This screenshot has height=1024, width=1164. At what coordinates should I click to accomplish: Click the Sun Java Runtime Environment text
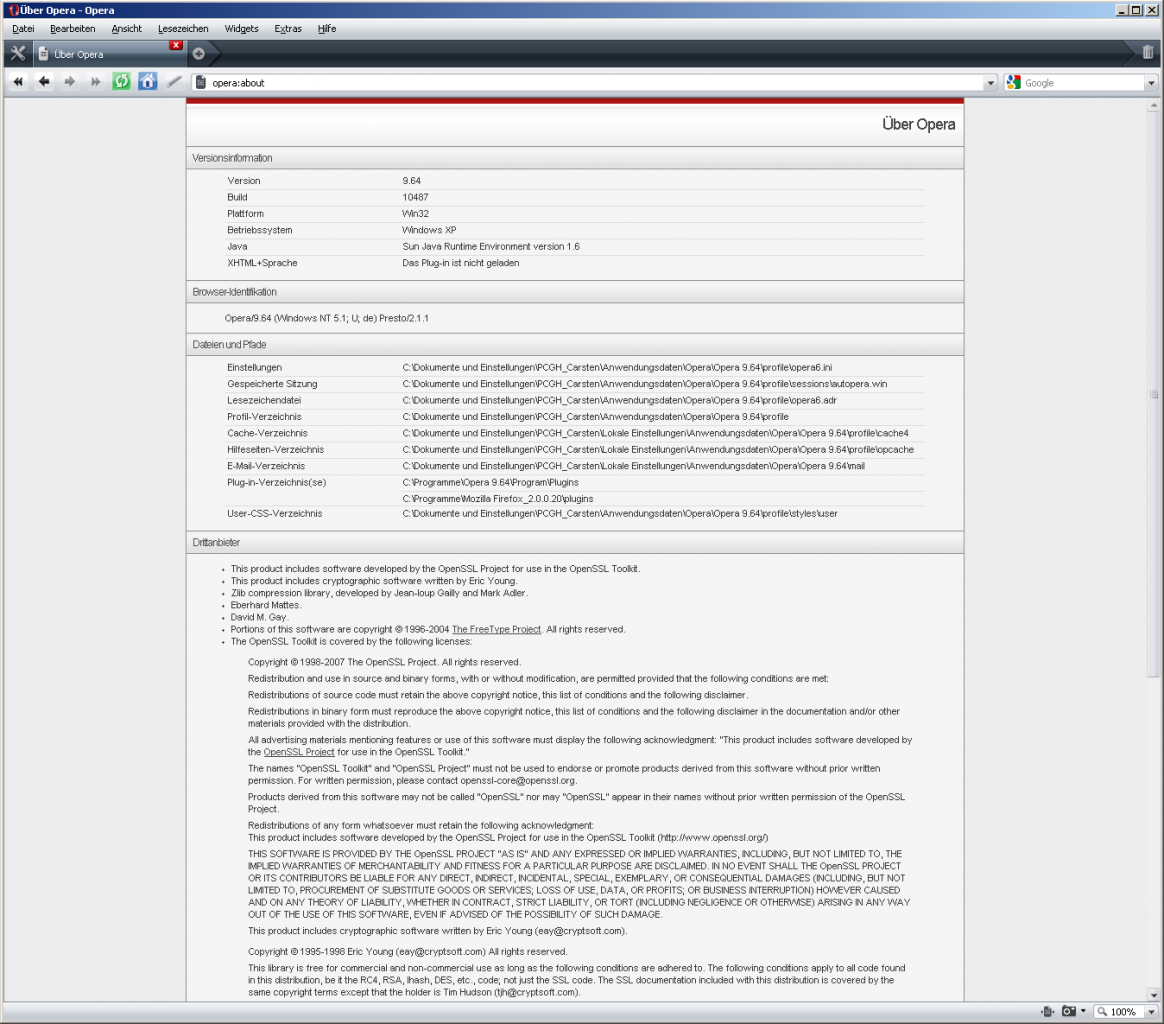point(491,246)
